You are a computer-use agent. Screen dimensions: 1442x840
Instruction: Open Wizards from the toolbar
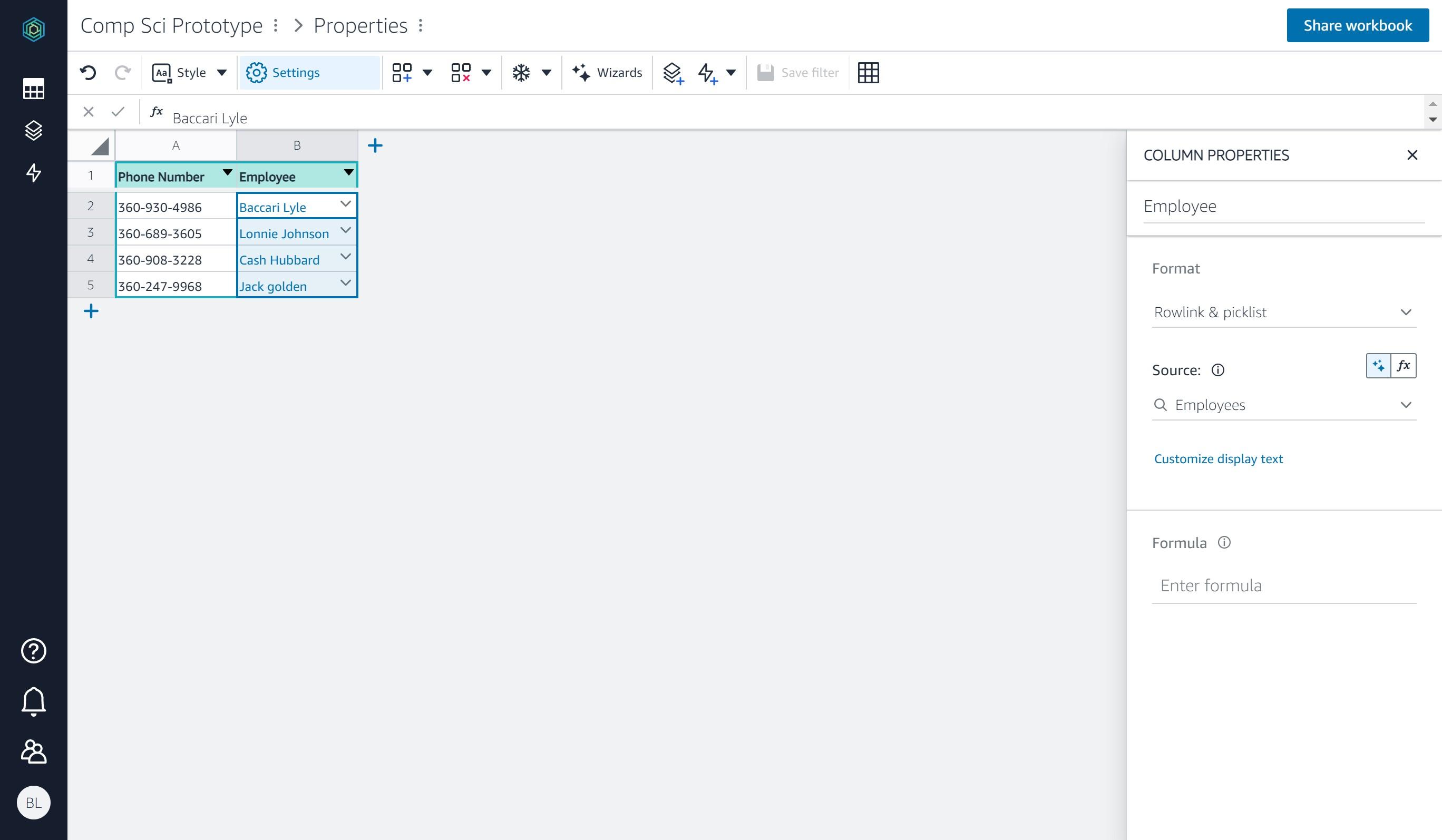point(608,72)
